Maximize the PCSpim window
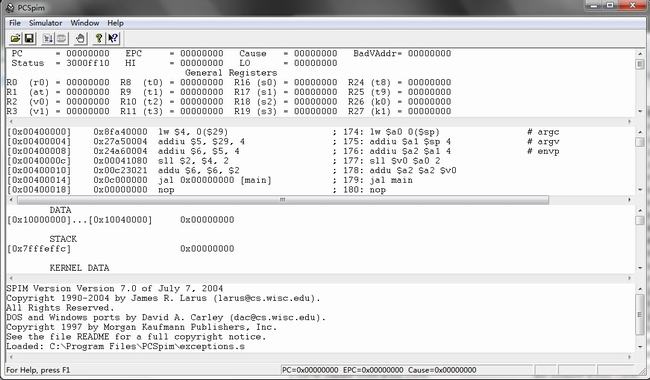The height and width of the screenshot is (380, 650). [610, 6]
